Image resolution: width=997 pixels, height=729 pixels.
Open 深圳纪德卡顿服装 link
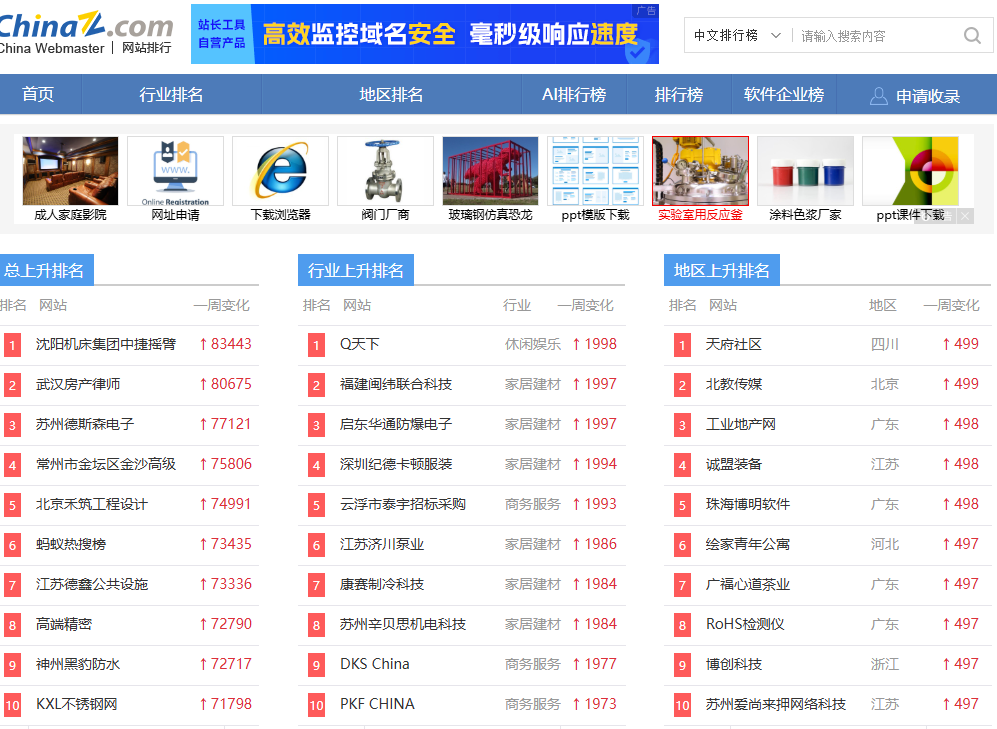coord(395,464)
